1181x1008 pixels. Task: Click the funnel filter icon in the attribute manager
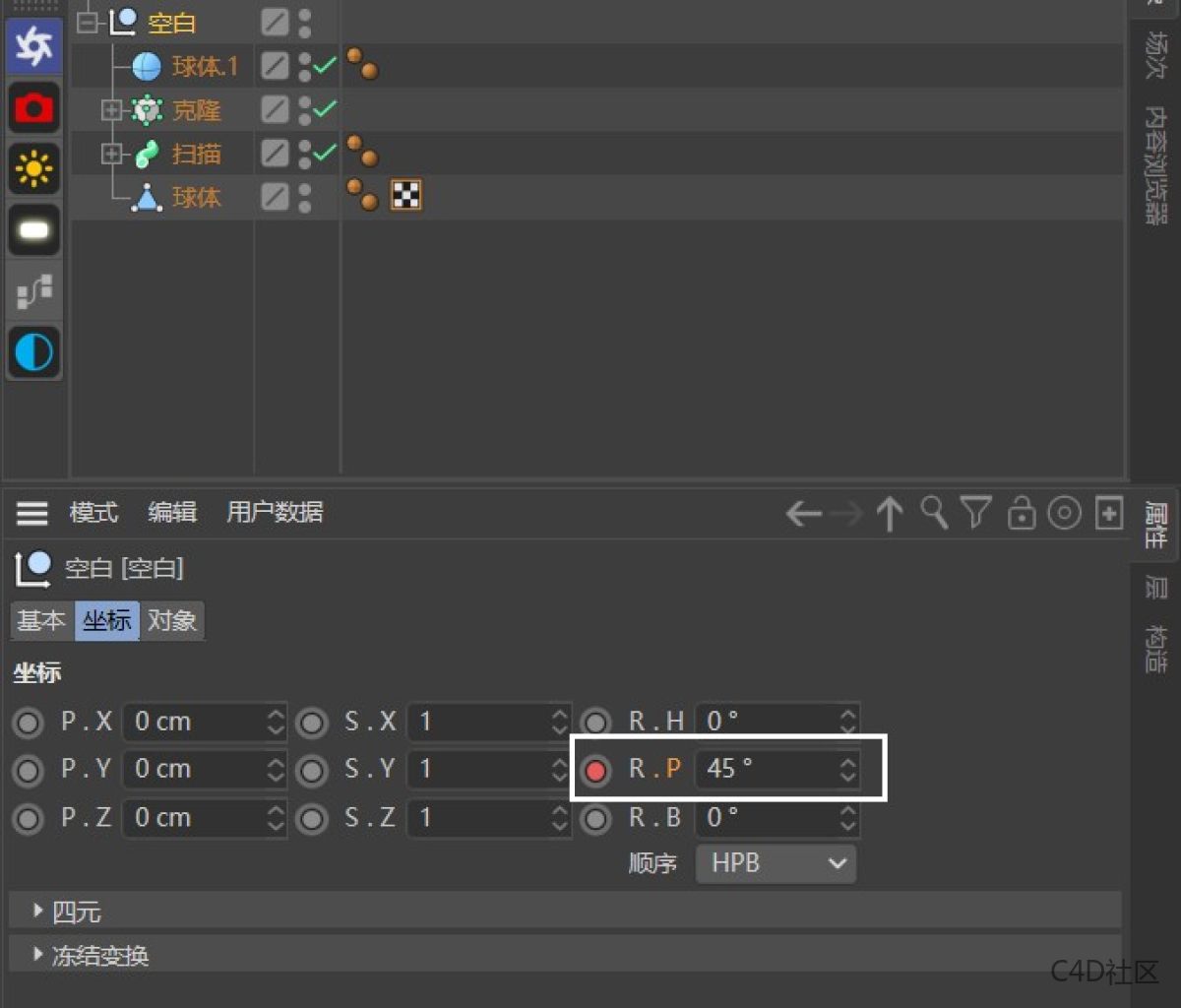coord(976,513)
